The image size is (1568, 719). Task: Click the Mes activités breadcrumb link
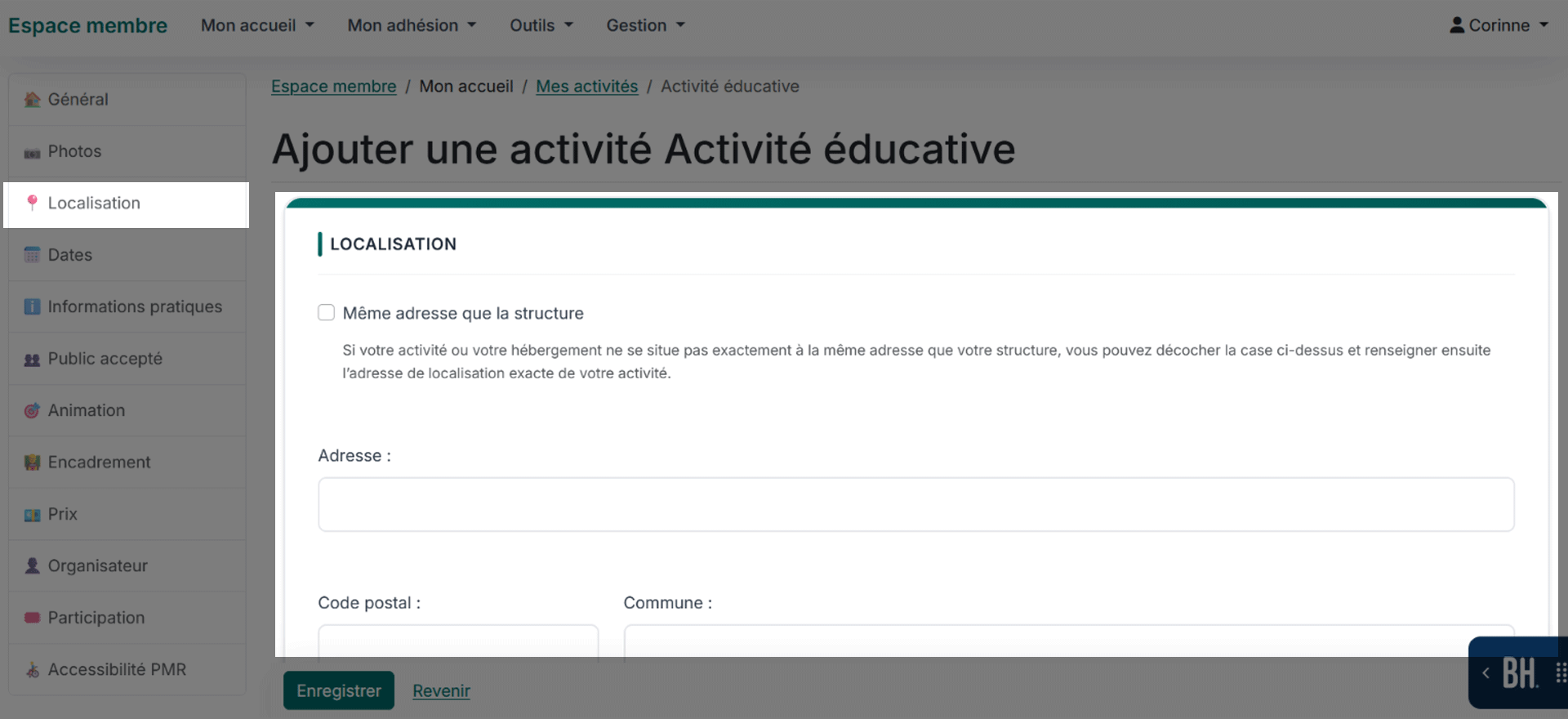(x=586, y=87)
